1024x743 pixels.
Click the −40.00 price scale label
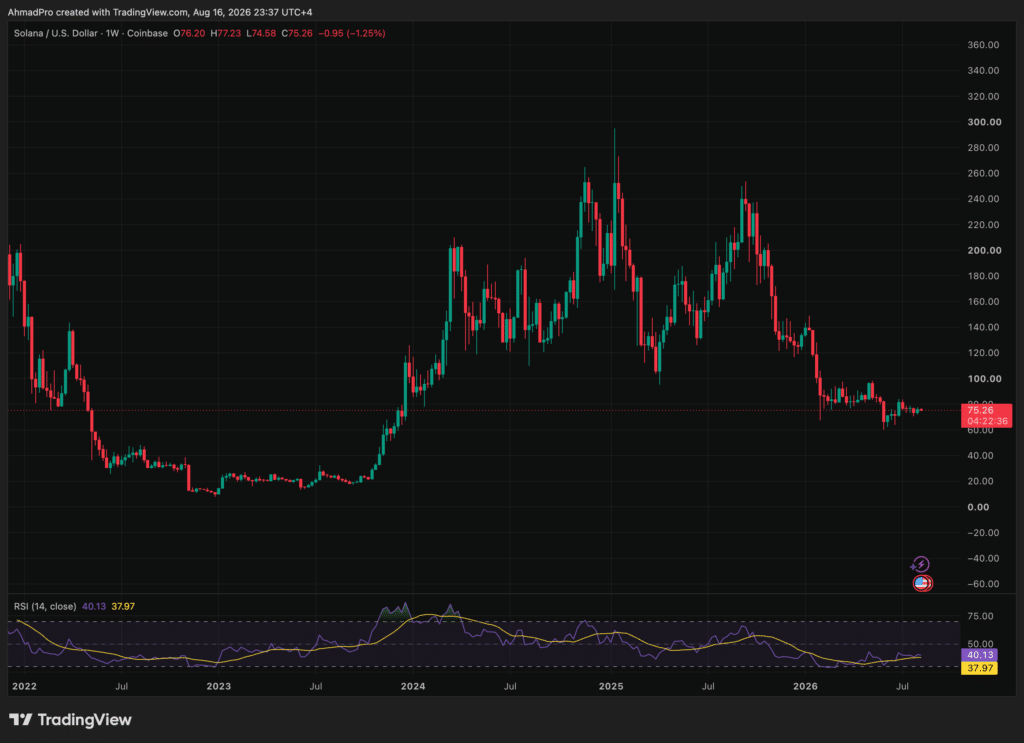[x=983, y=558]
